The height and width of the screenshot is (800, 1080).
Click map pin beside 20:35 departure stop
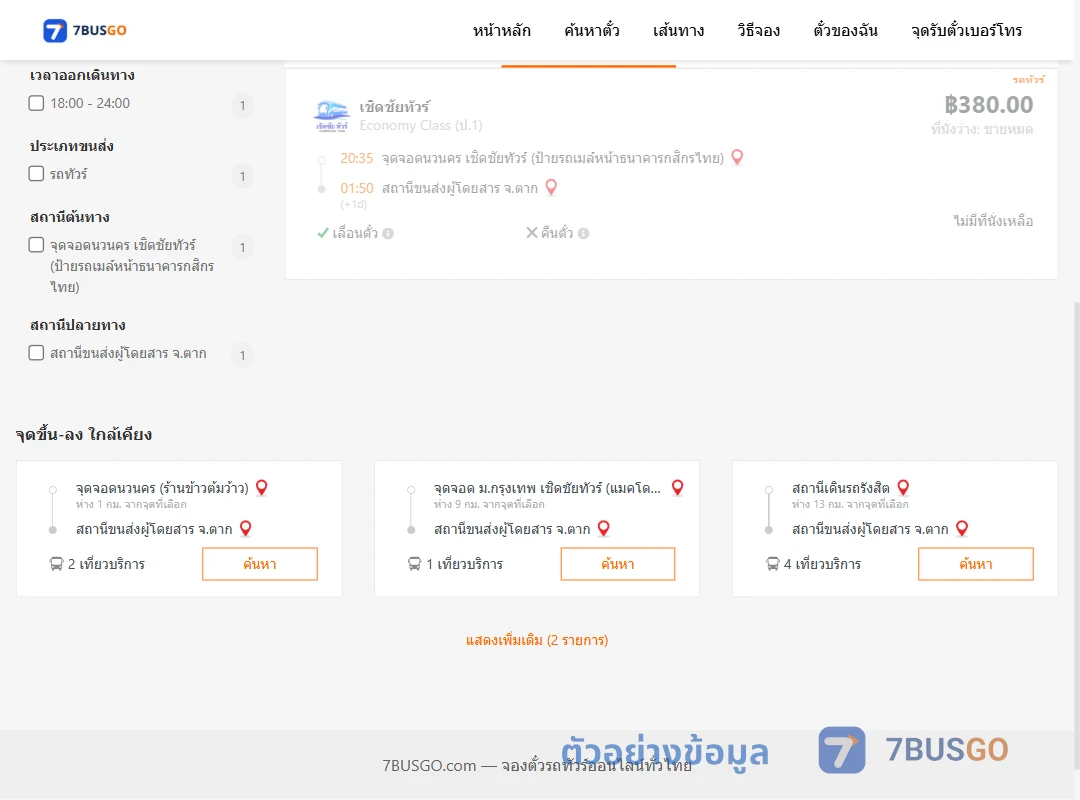[737, 157]
